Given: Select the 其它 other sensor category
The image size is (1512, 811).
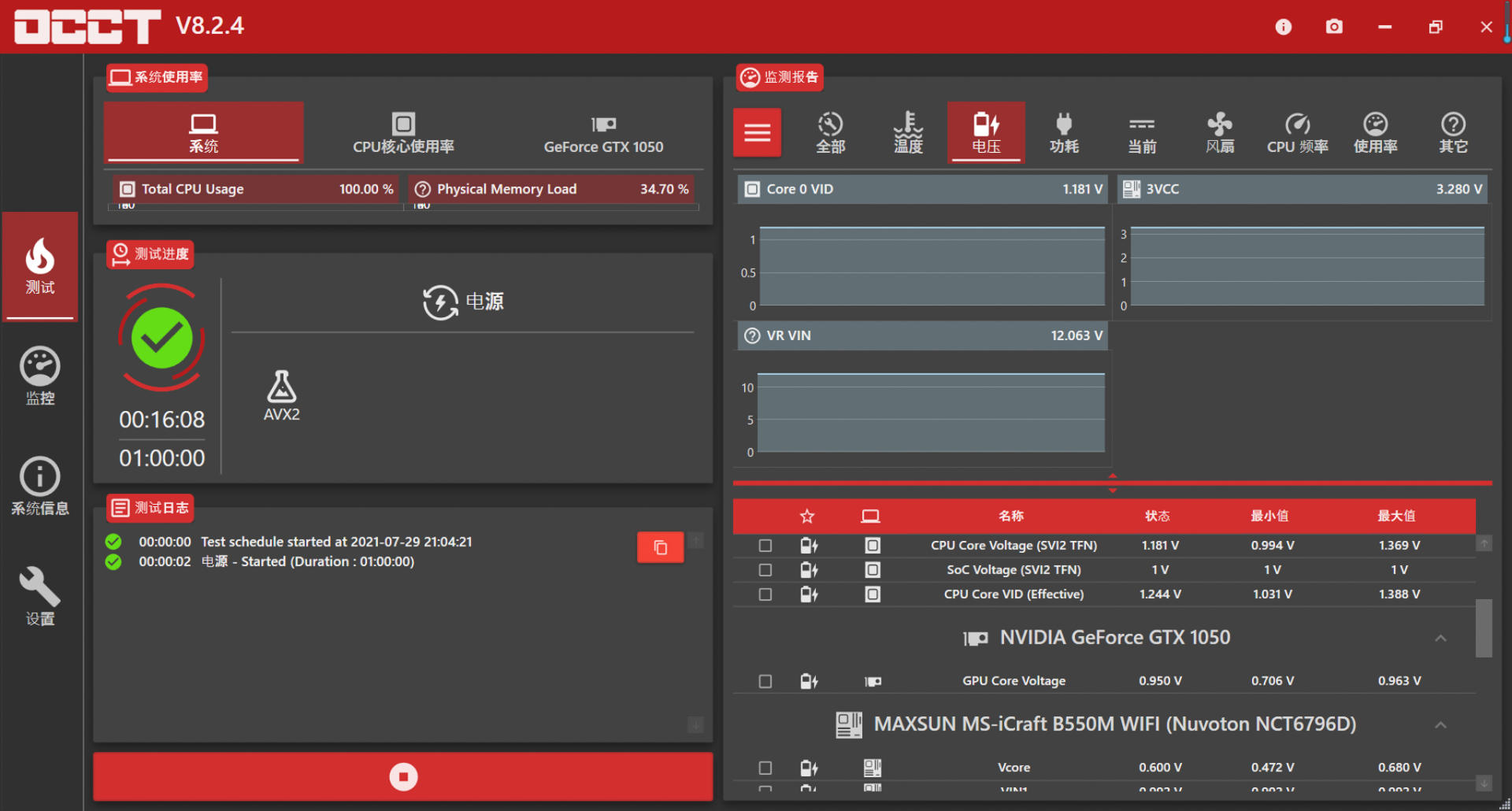Looking at the screenshot, I should click(x=1454, y=132).
